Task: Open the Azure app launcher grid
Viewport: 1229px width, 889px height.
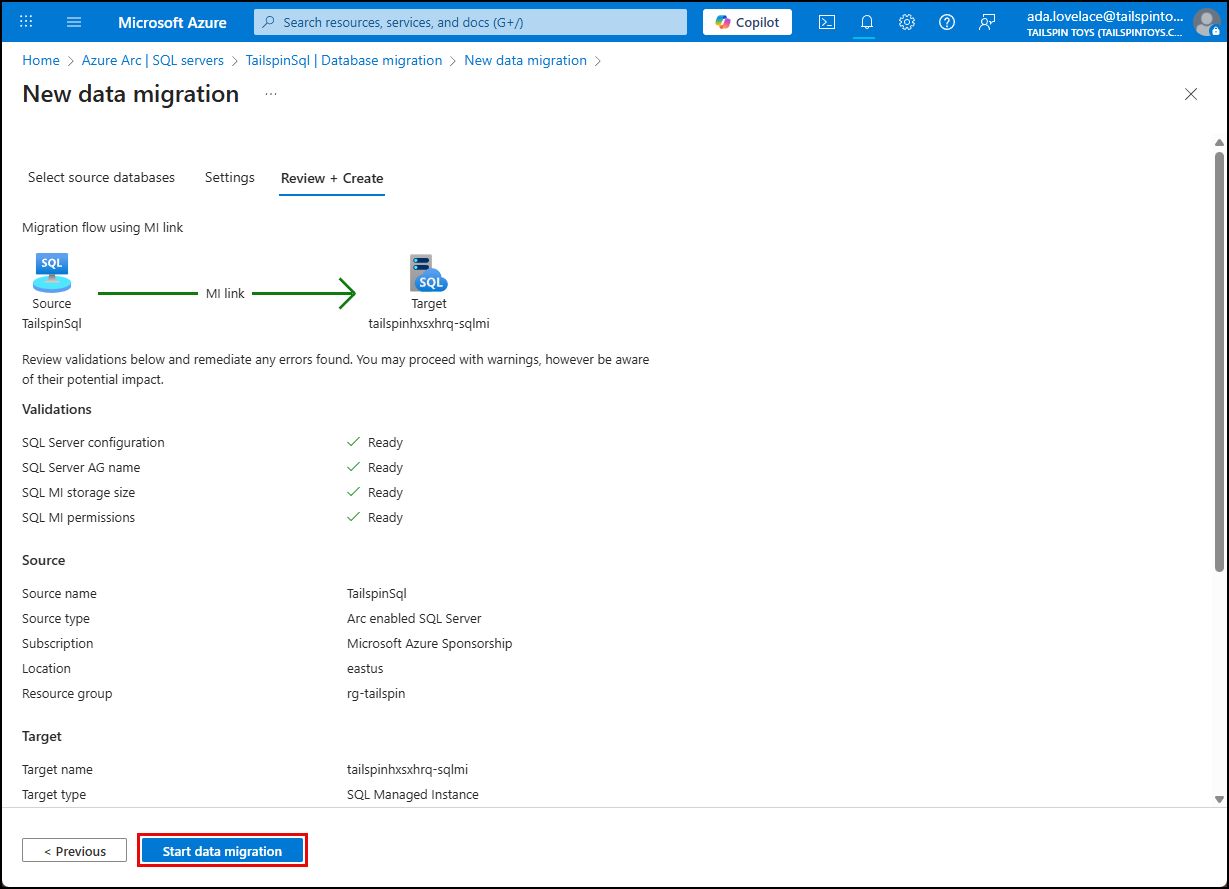Action: tap(26, 21)
